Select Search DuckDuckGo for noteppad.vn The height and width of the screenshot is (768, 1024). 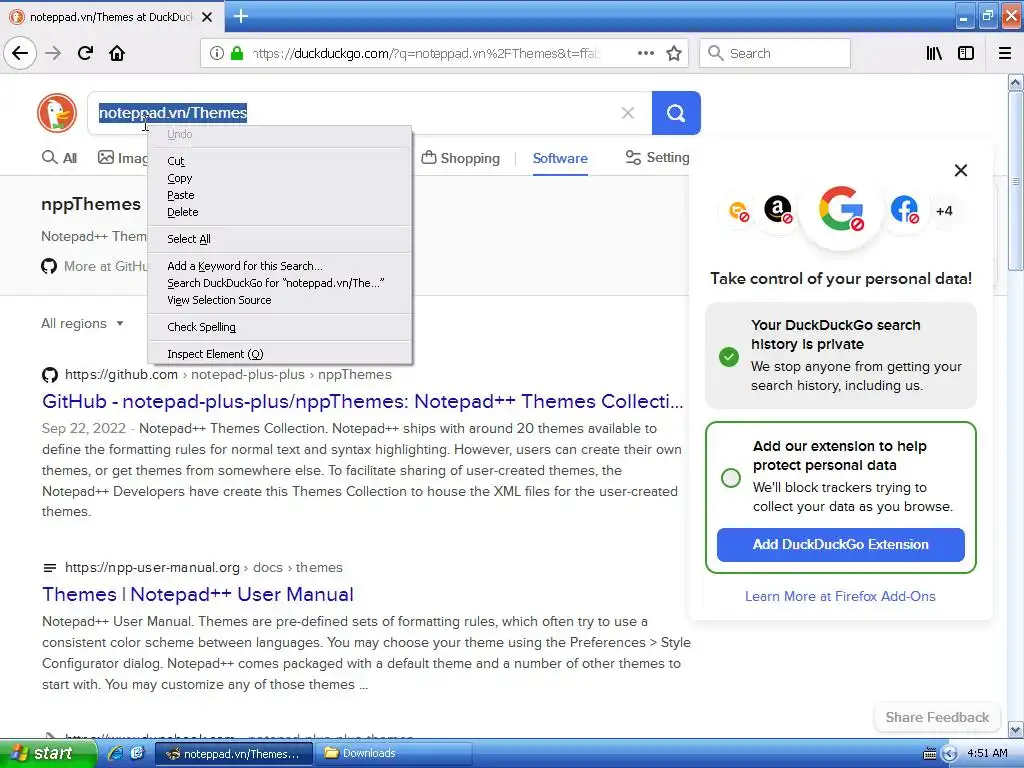(280, 283)
